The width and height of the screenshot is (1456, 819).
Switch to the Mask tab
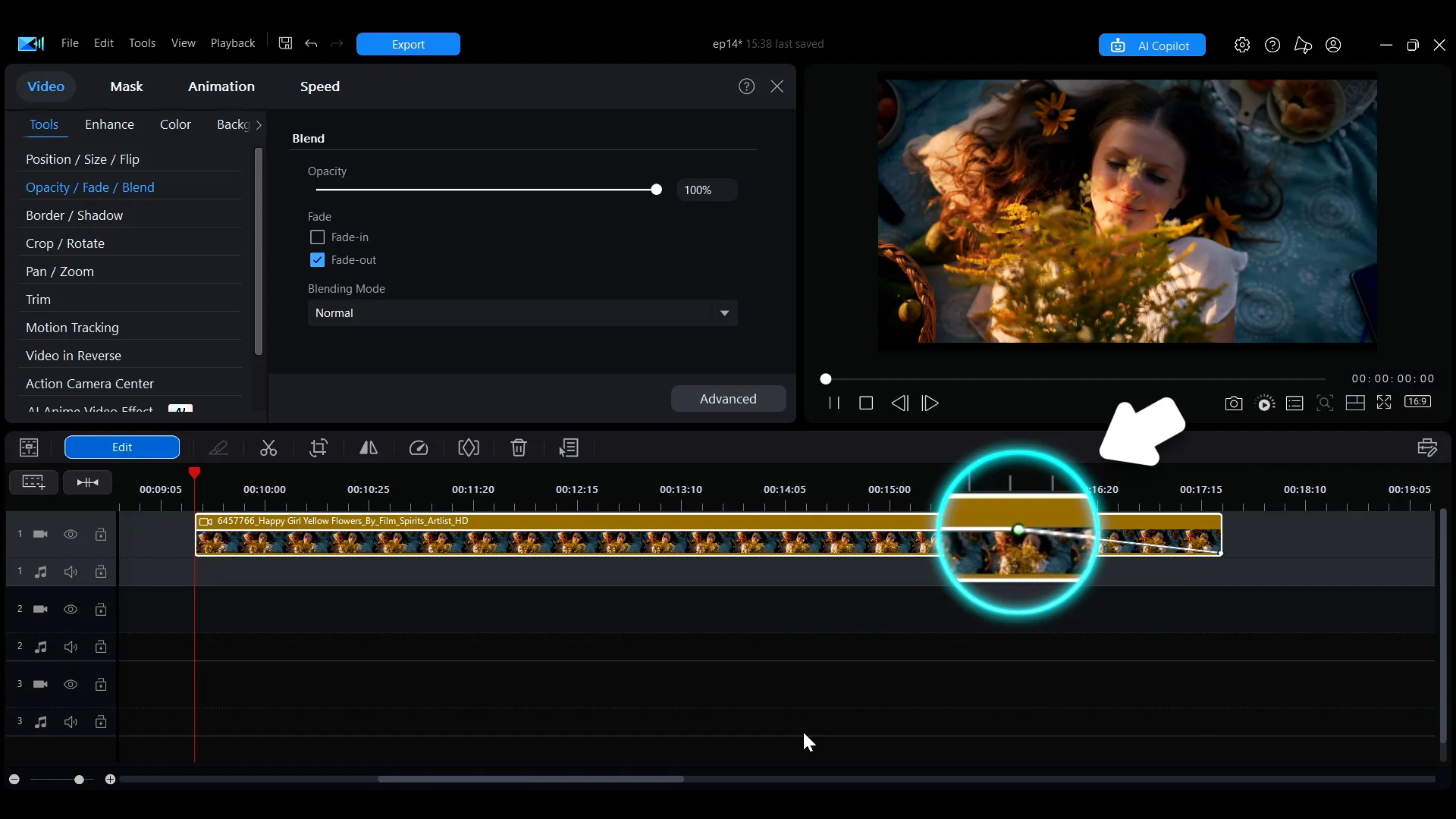[x=127, y=86]
